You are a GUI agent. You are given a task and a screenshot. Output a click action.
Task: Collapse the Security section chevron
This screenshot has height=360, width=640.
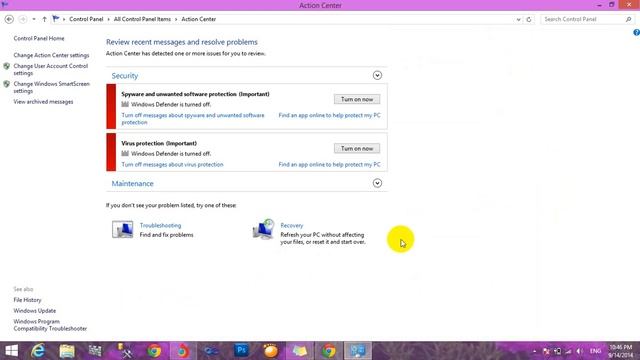click(377, 76)
